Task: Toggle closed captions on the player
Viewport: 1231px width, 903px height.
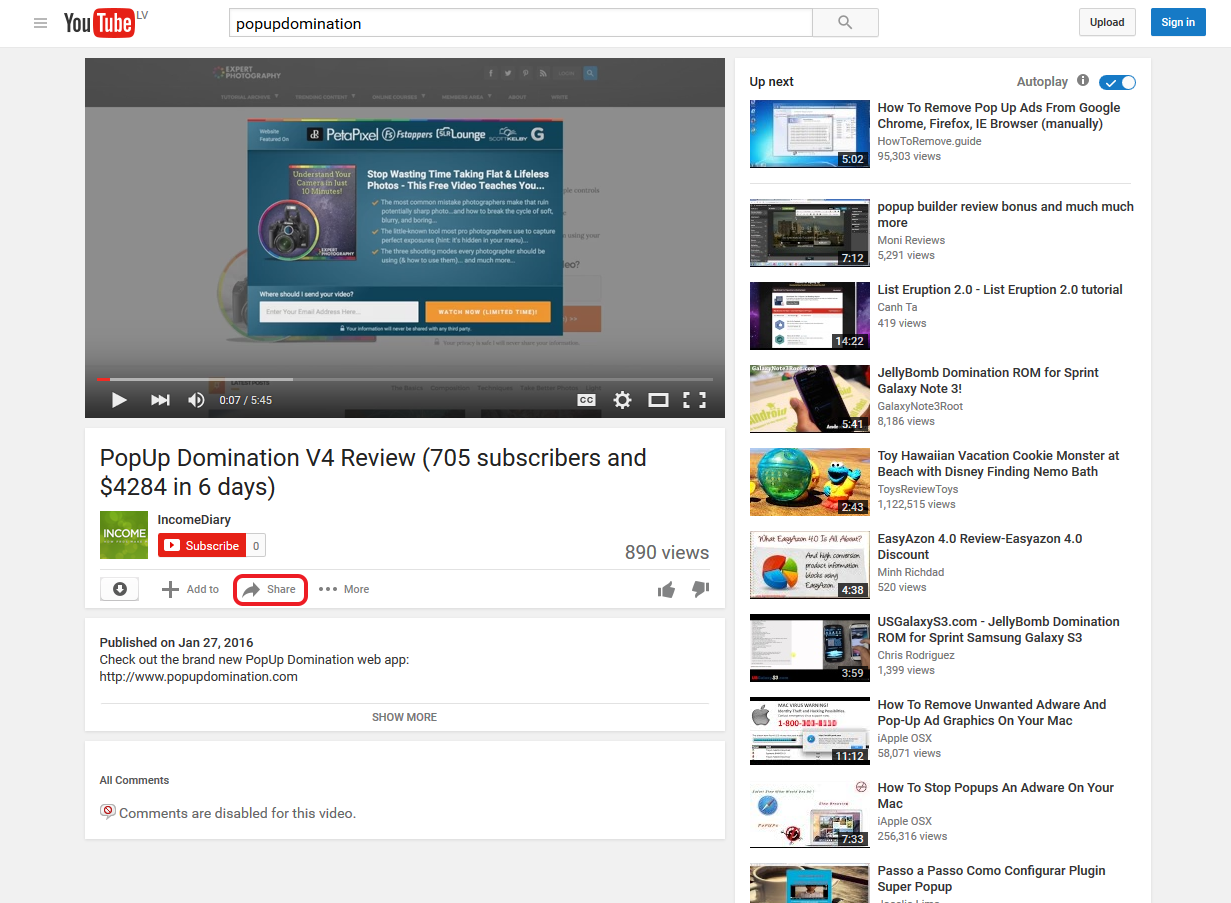Action: point(586,400)
